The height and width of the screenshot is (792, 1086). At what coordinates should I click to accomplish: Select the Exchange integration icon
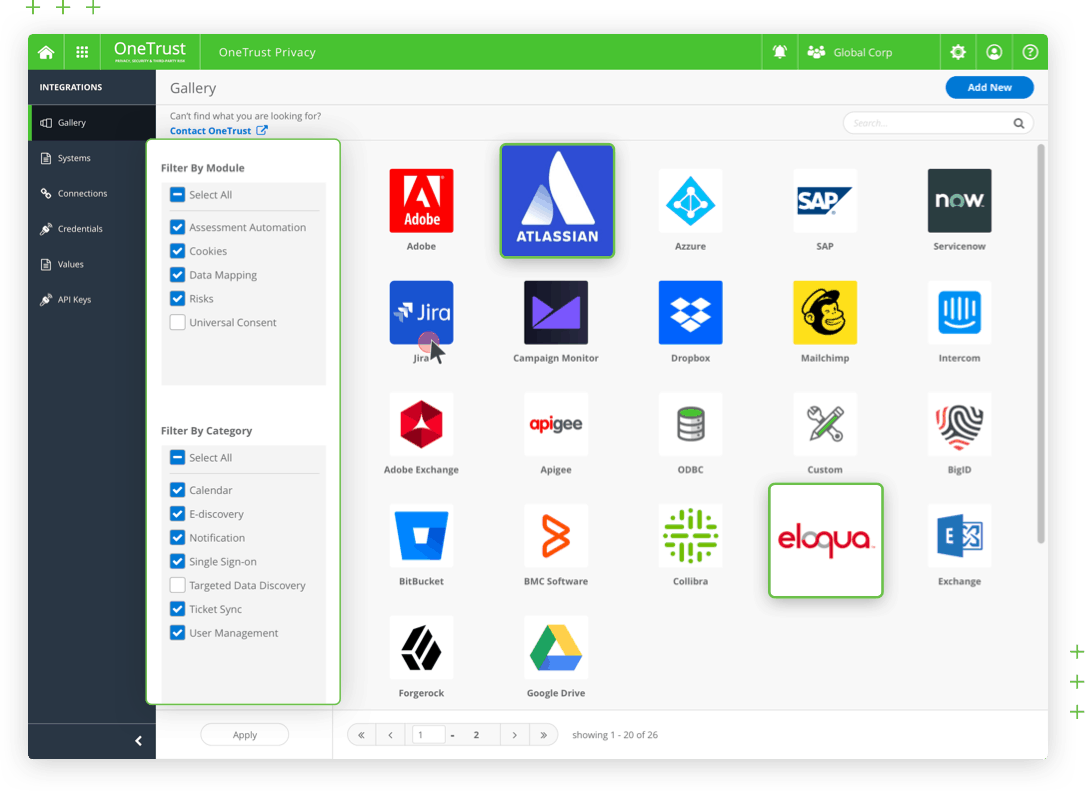959,535
